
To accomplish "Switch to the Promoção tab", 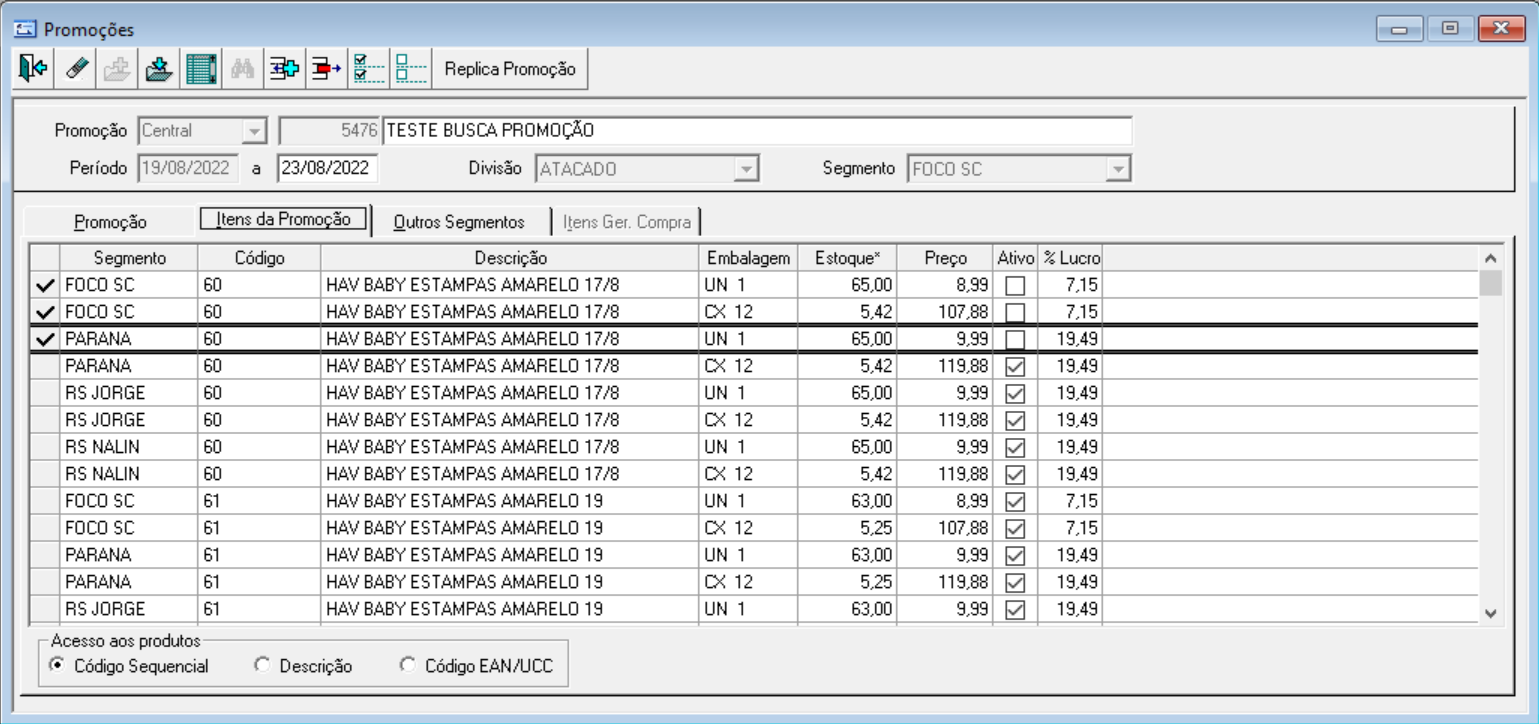I will 110,222.
